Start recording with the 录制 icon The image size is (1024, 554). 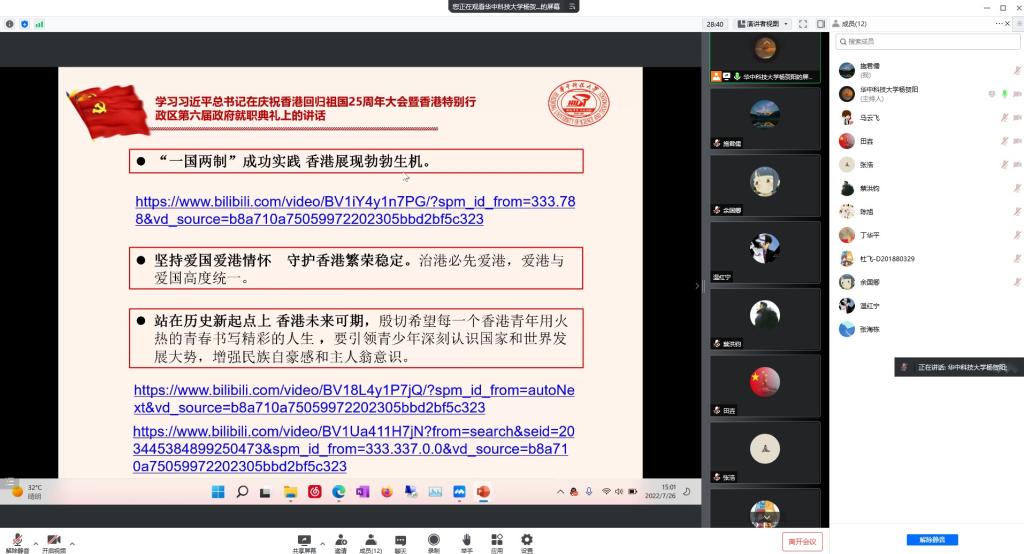[433, 541]
